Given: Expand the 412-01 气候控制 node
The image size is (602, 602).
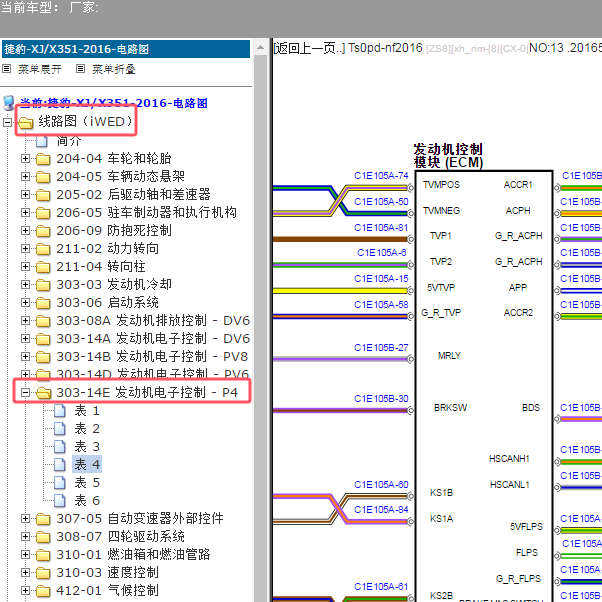Looking at the screenshot, I should pos(26,591).
